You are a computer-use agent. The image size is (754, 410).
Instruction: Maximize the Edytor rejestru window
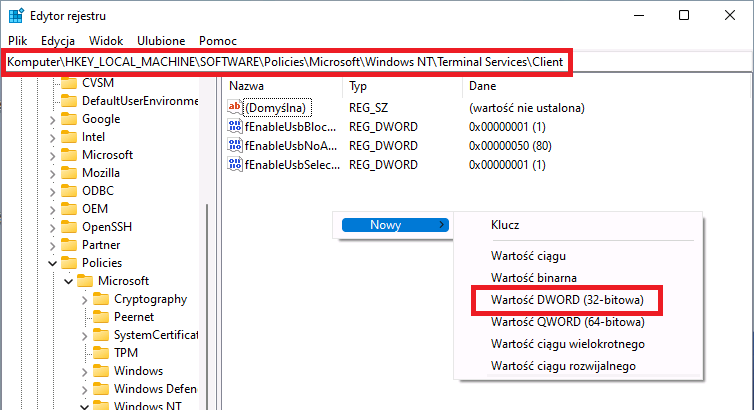coord(684,15)
